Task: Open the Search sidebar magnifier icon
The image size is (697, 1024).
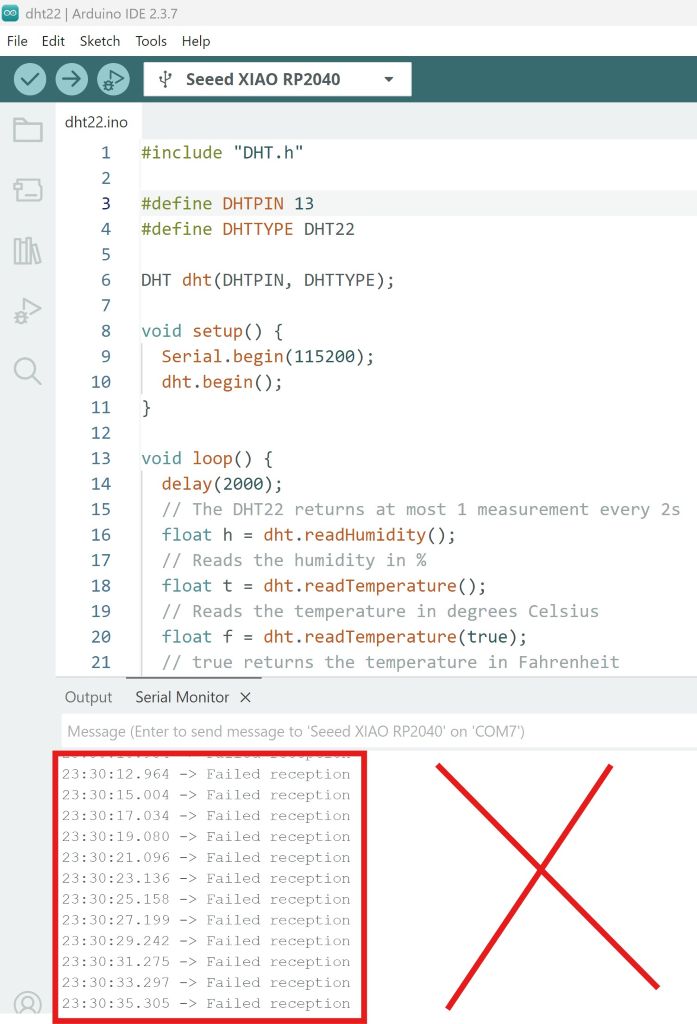Action: pos(27,371)
